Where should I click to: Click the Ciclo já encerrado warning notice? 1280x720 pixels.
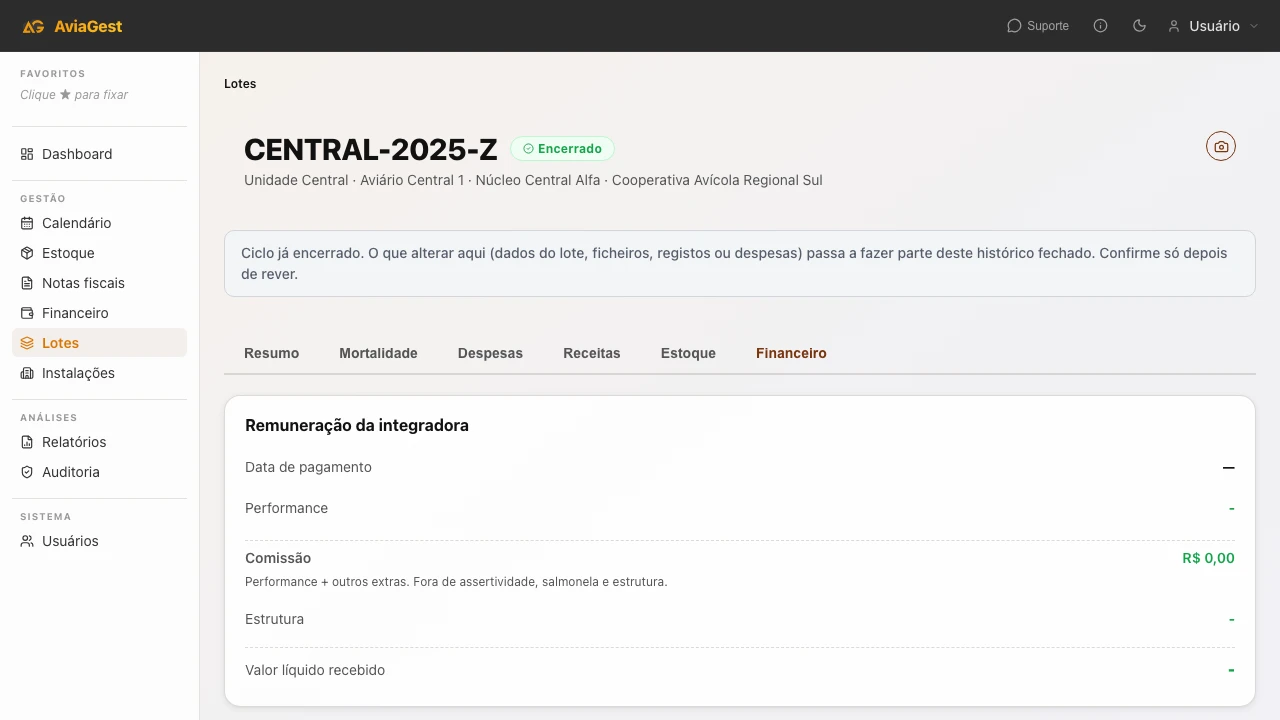click(740, 264)
